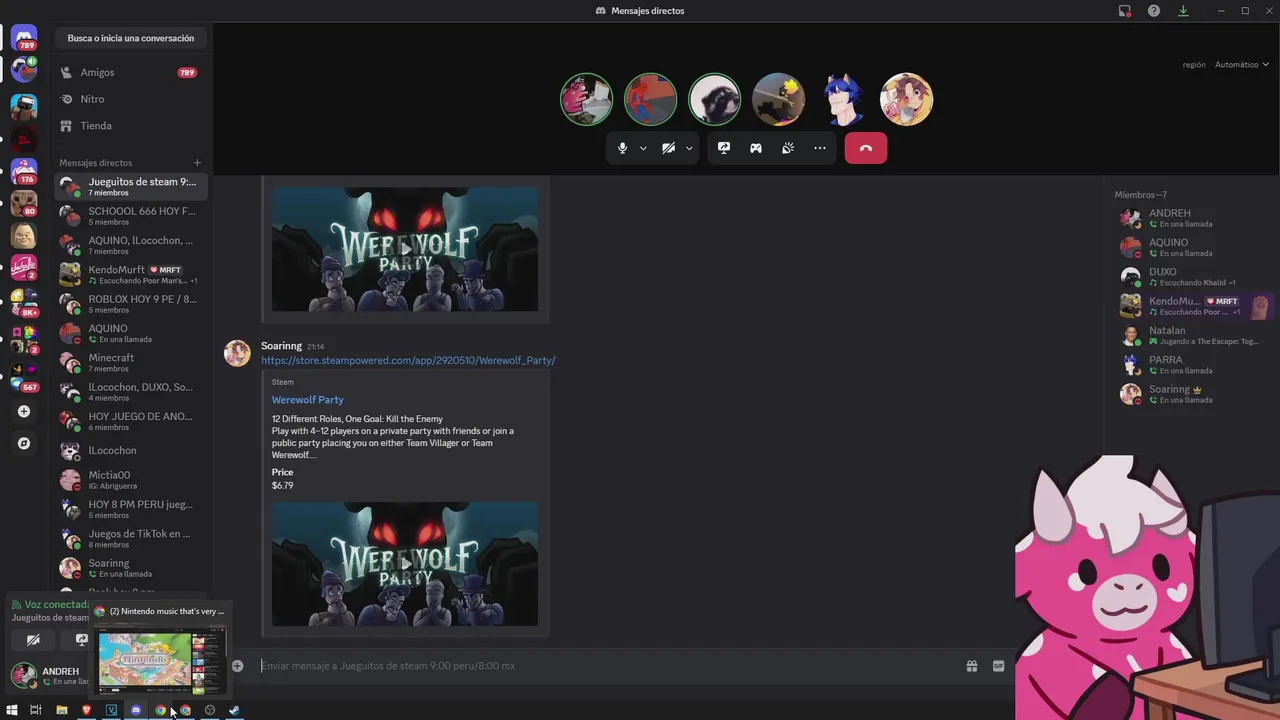Open ROBLOX HOY 9 PE group chat
The image size is (1280, 720).
(x=131, y=304)
